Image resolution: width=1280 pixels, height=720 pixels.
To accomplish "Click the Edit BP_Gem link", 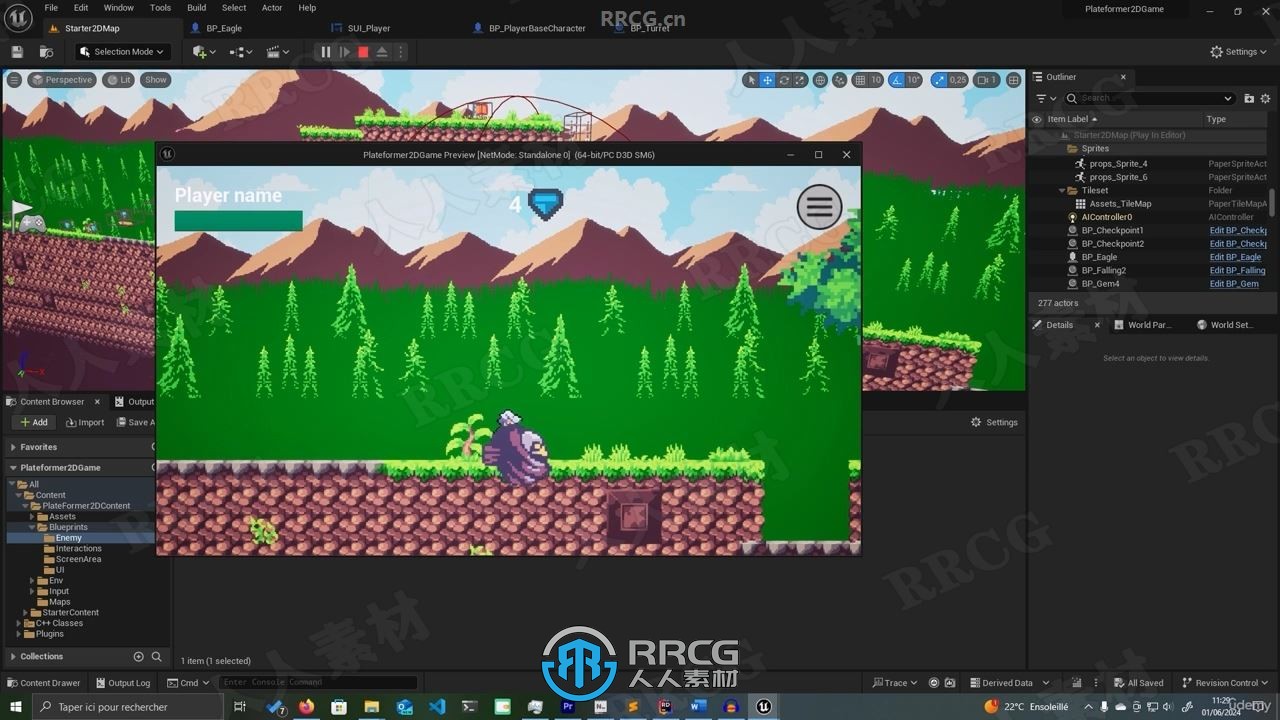I will tap(1234, 284).
